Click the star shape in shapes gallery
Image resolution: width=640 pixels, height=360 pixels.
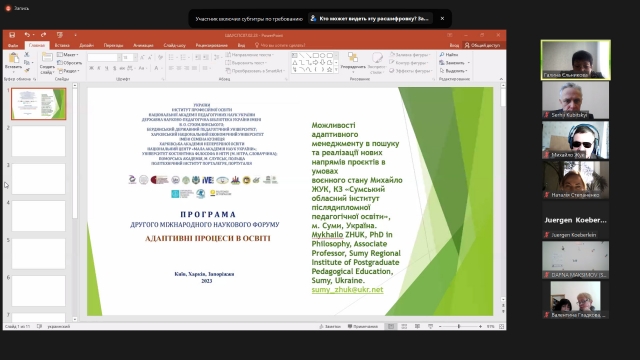pyautogui.click(x=329, y=69)
